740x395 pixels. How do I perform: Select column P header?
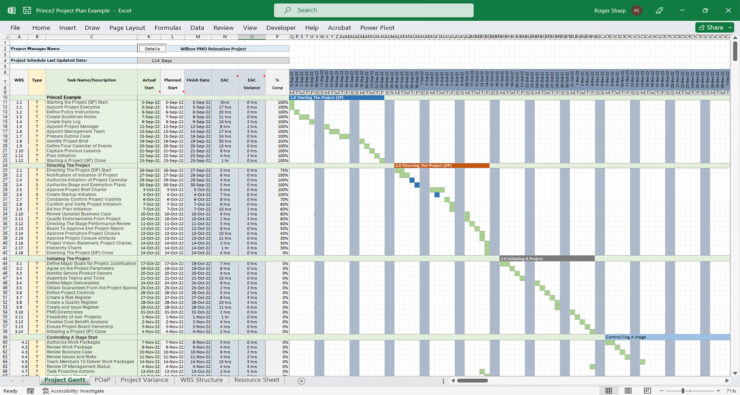click(x=278, y=37)
